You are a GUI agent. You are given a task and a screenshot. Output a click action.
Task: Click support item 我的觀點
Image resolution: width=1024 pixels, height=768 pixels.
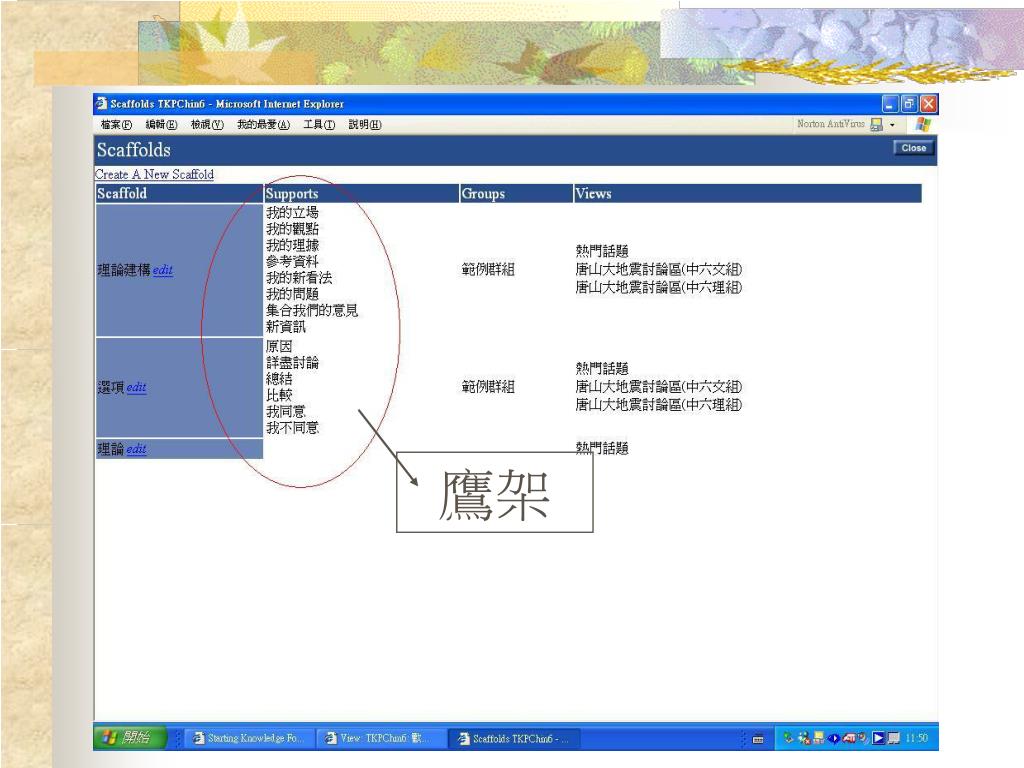click(292, 229)
